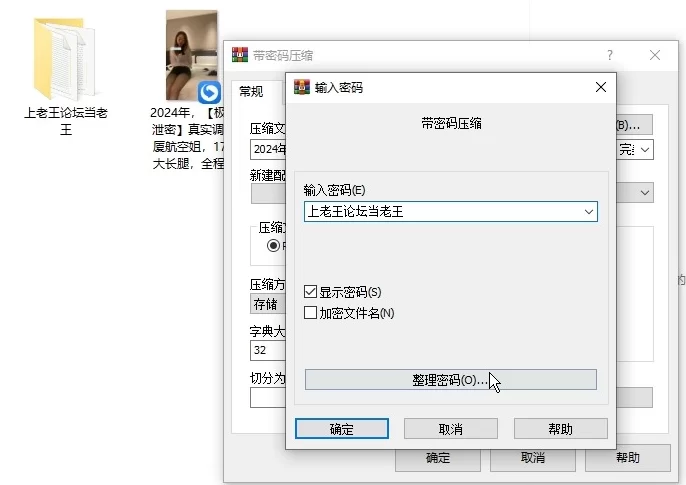Confirm password with the dialog's 确定 button
The height and width of the screenshot is (485, 686).
341,428
